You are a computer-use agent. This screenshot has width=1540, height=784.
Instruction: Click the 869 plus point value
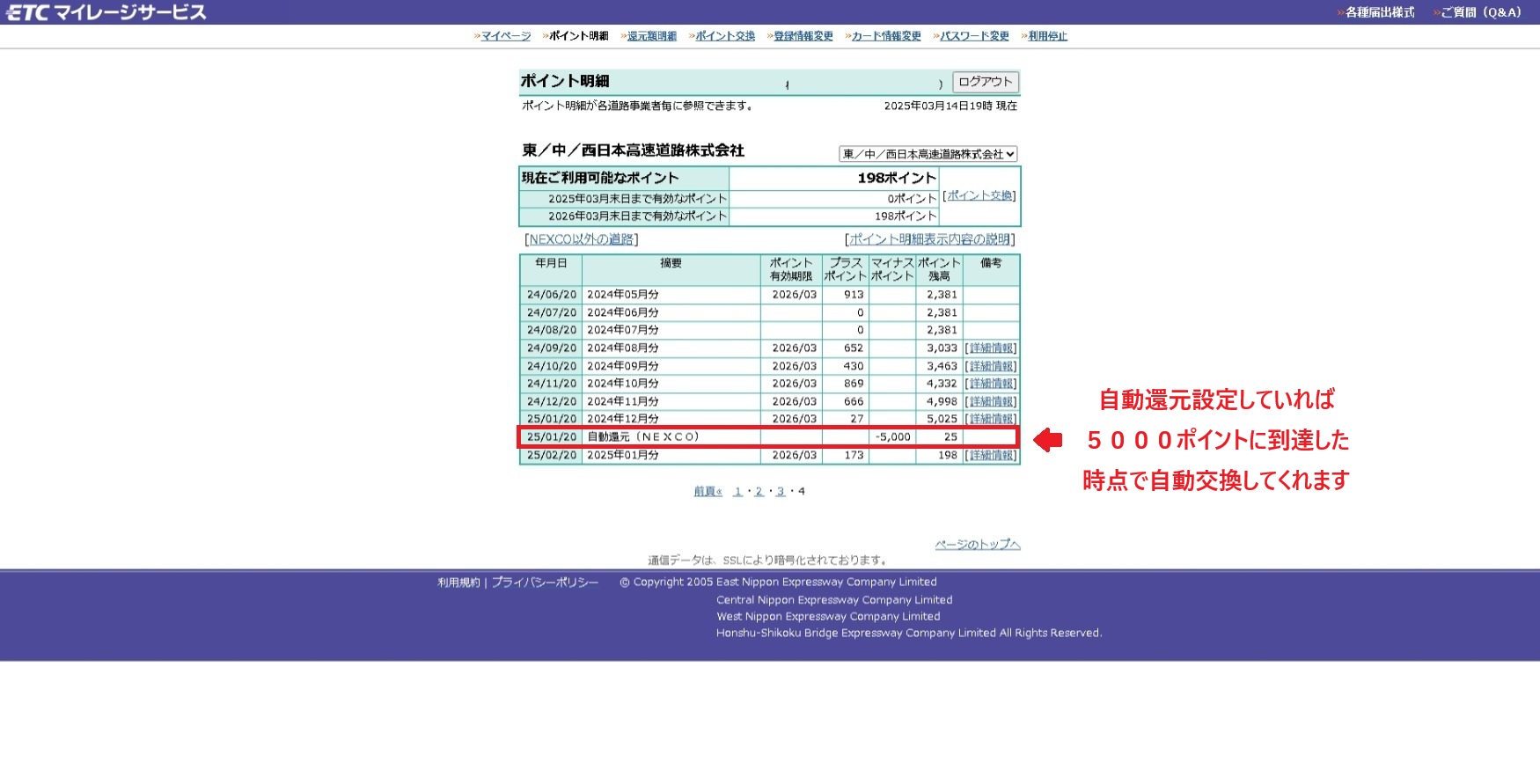click(854, 384)
